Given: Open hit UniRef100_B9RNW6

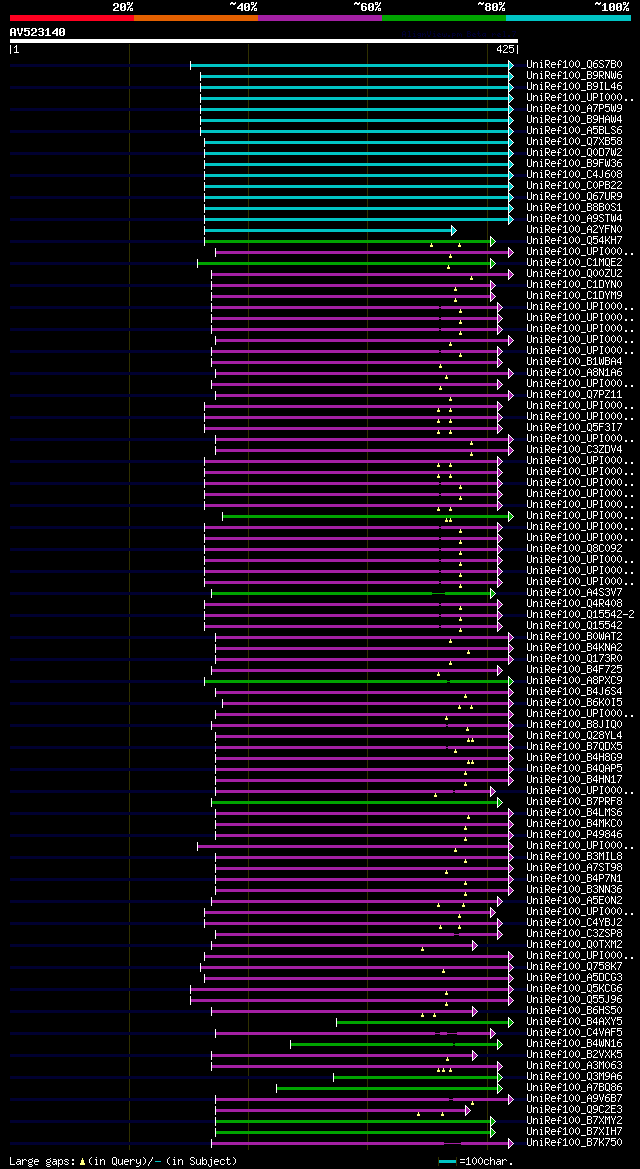Looking at the screenshot, I should (574, 76).
